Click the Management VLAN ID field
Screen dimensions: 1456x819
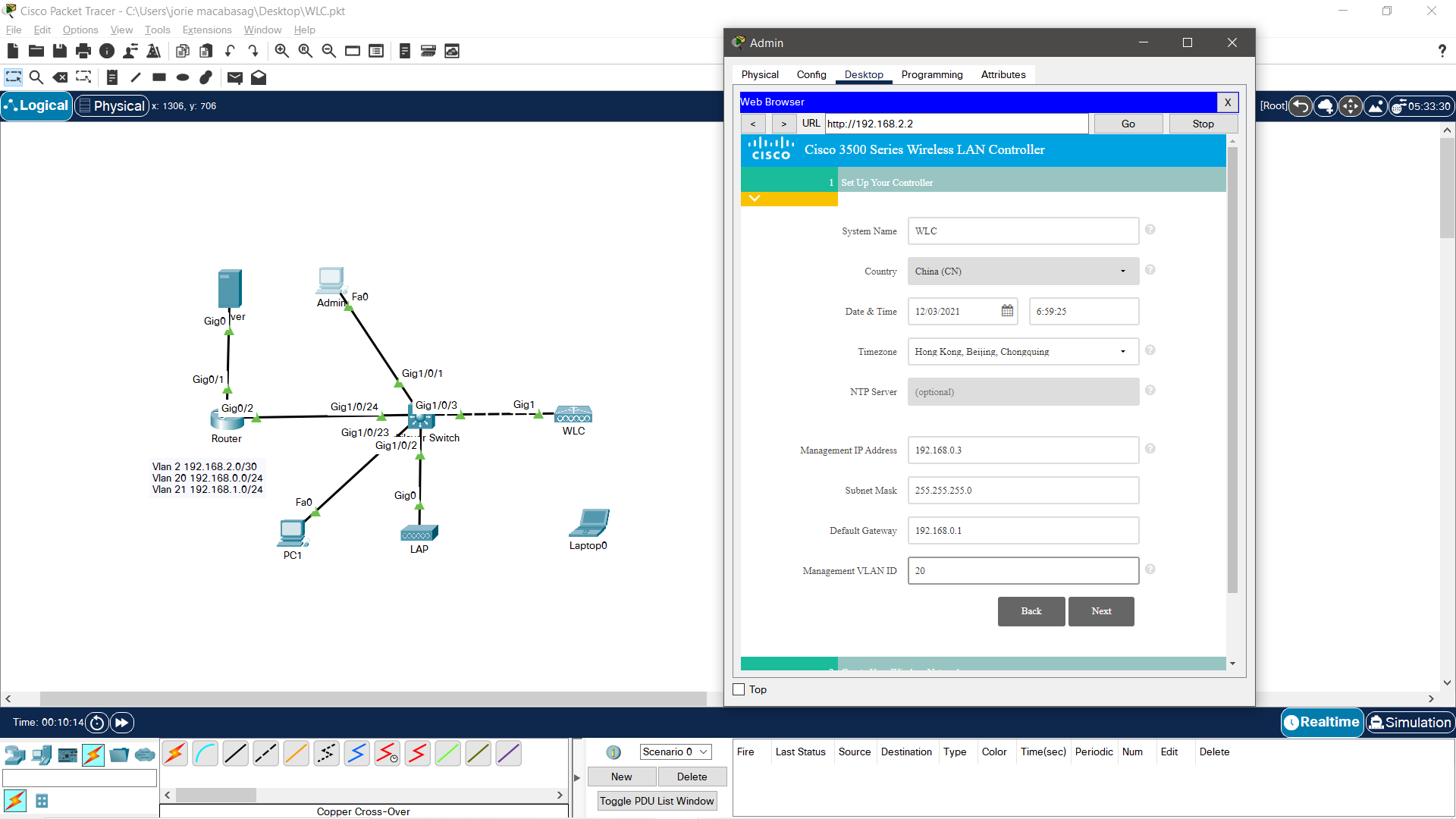(1022, 571)
